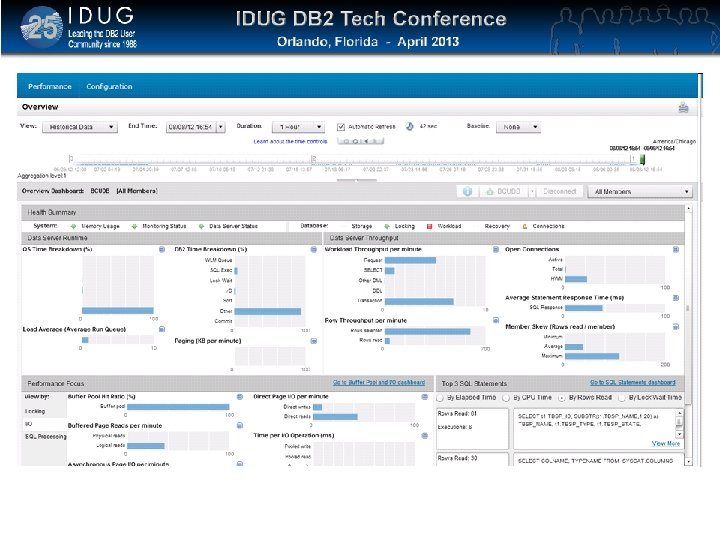Select the Rows Read: 30 statement entry

pos(472,459)
